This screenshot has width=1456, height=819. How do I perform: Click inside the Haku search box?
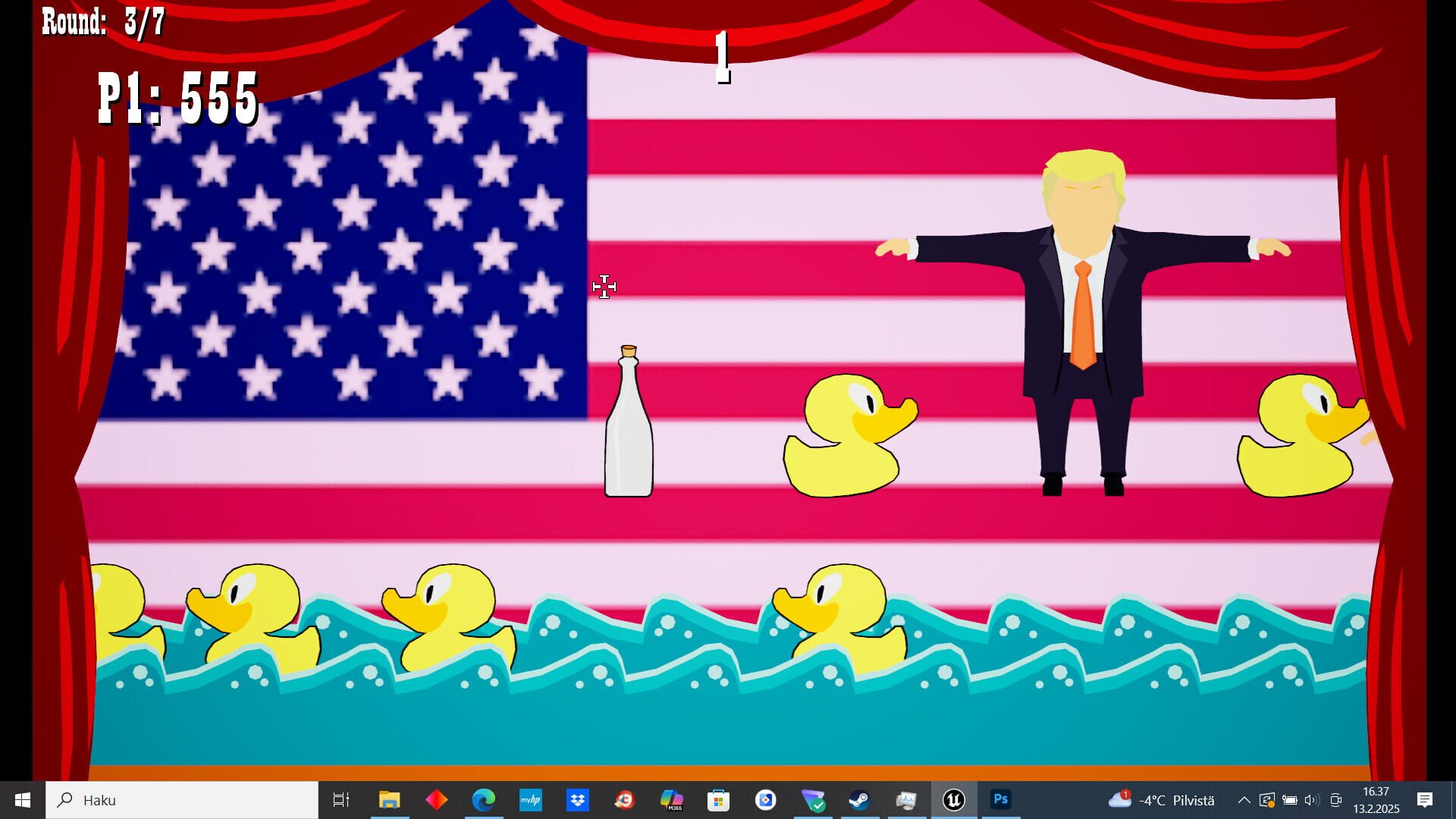tap(182, 800)
